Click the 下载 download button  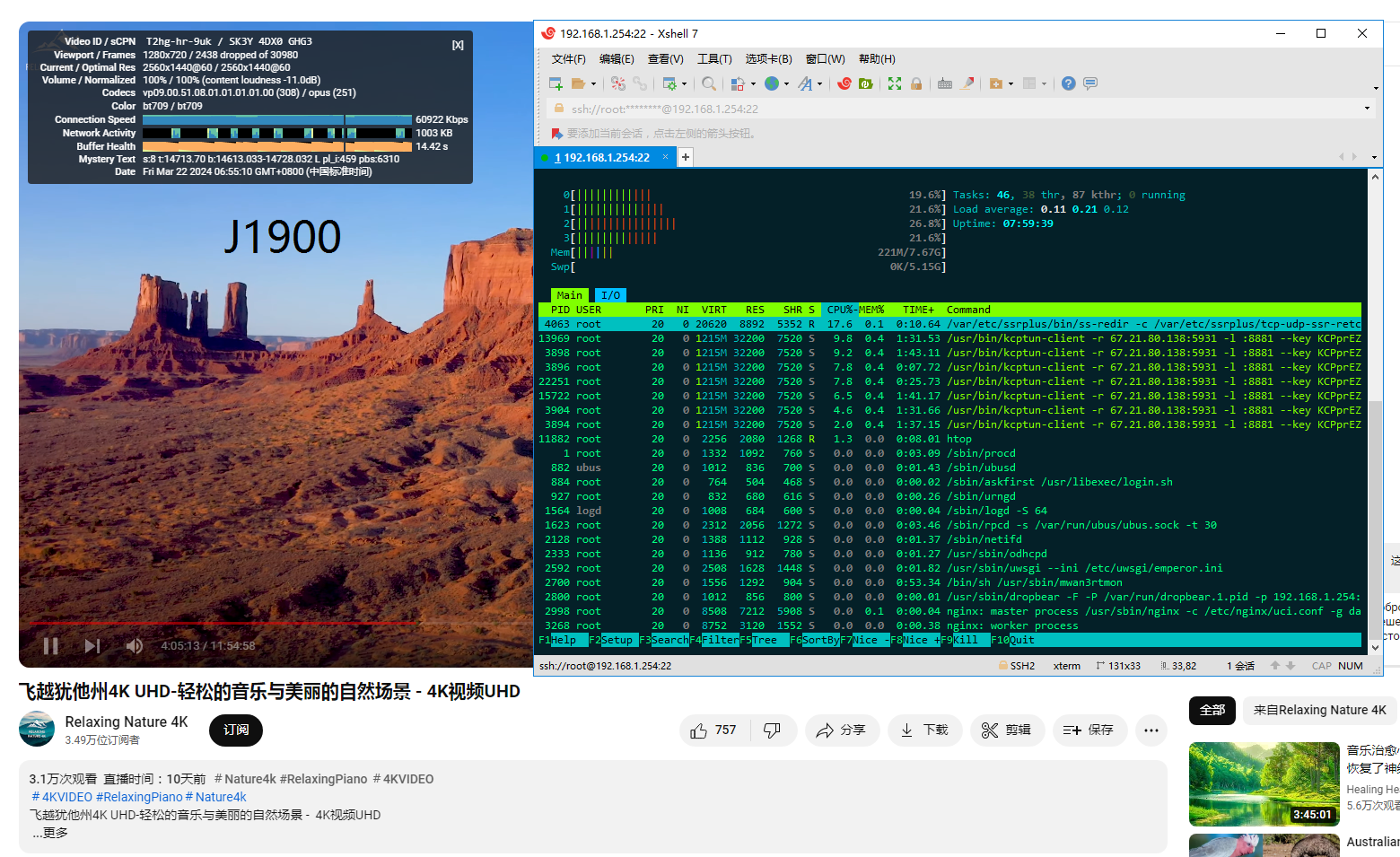(924, 730)
